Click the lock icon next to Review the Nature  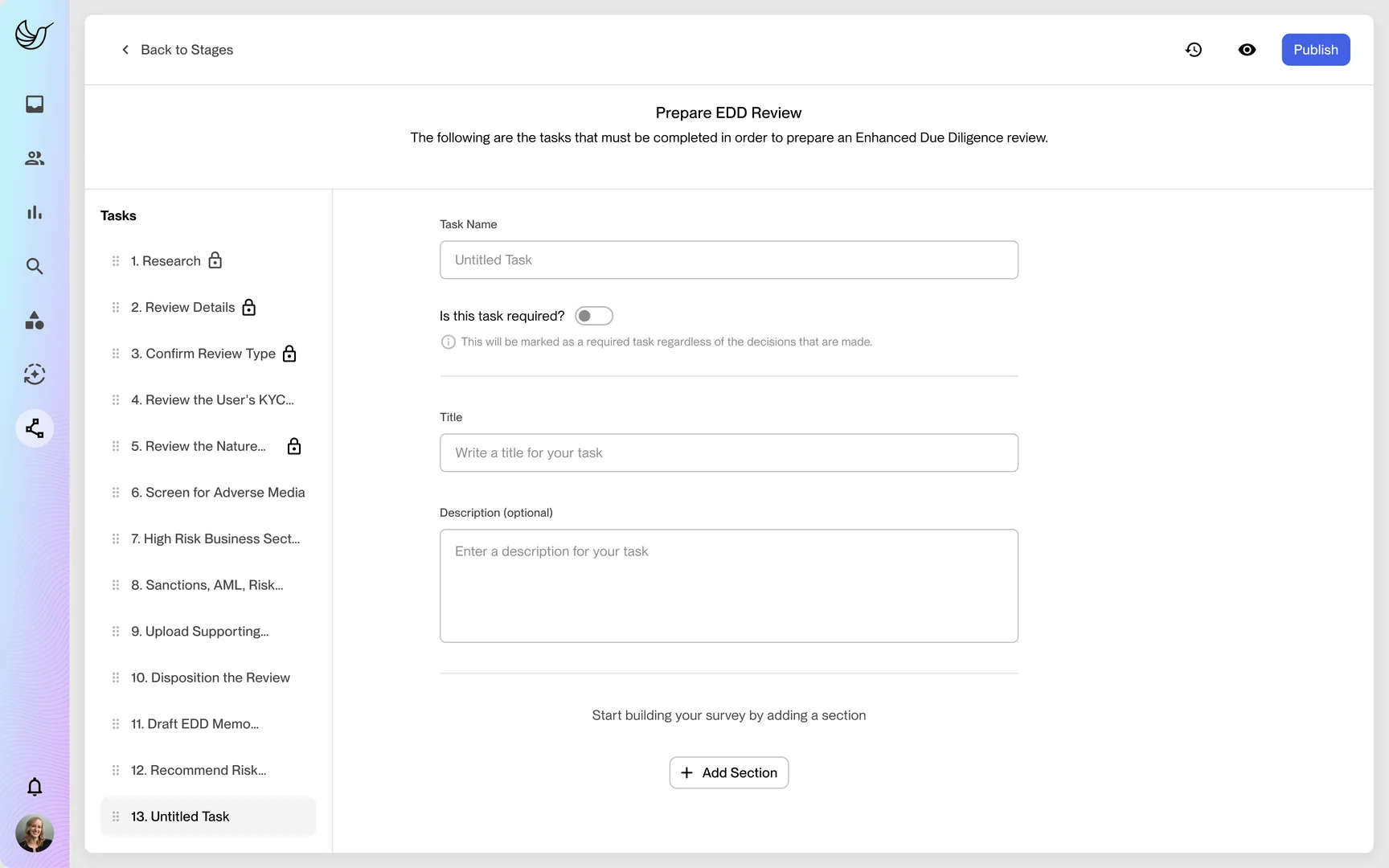(x=294, y=446)
